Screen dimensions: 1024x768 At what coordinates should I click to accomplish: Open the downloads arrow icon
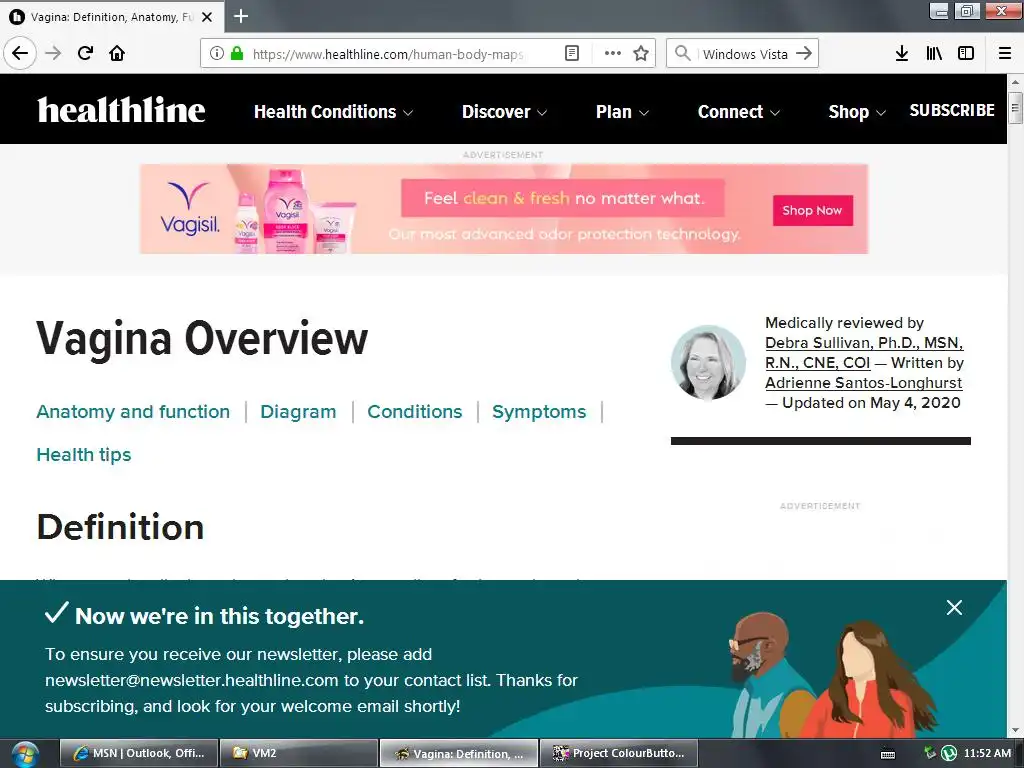tap(902, 54)
